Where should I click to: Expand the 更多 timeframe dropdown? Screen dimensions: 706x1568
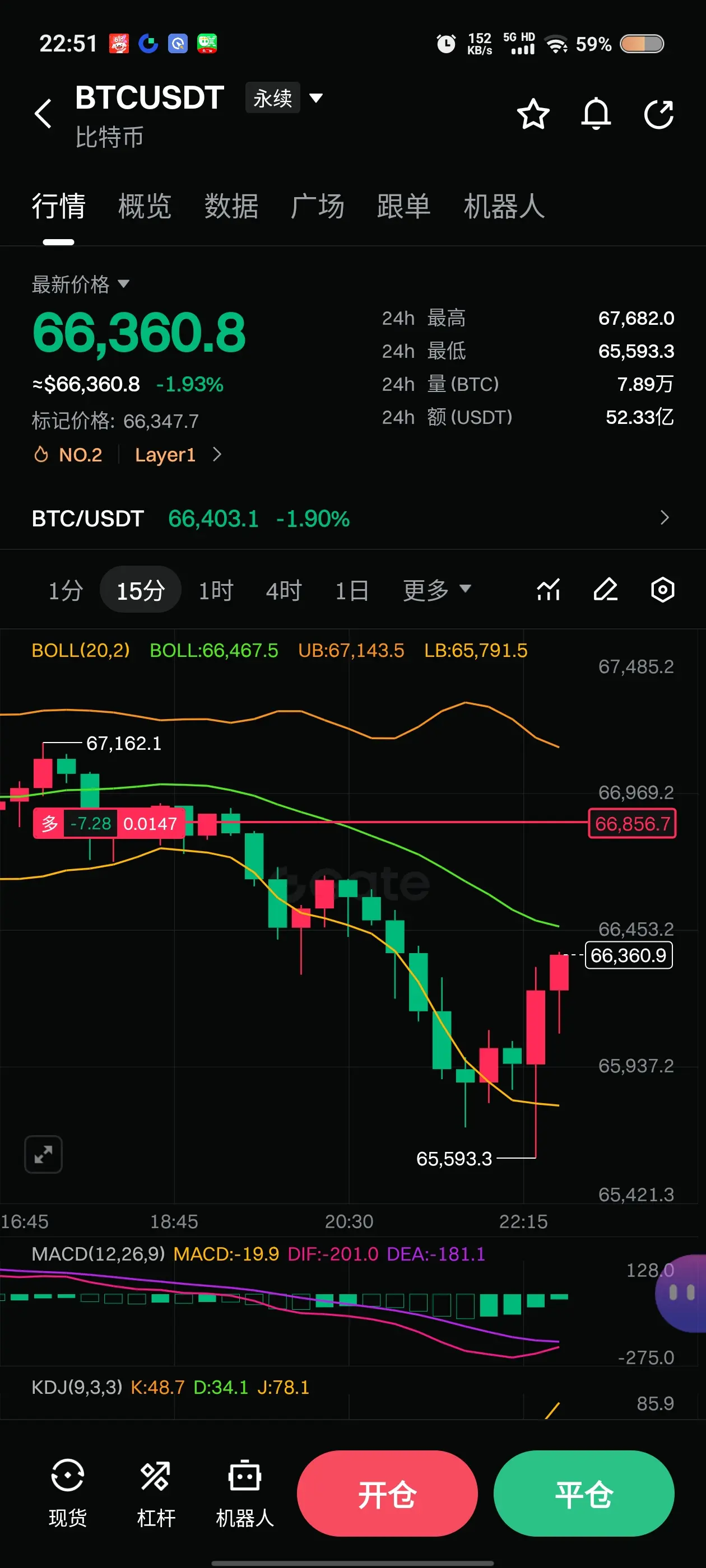click(x=436, y=590)
